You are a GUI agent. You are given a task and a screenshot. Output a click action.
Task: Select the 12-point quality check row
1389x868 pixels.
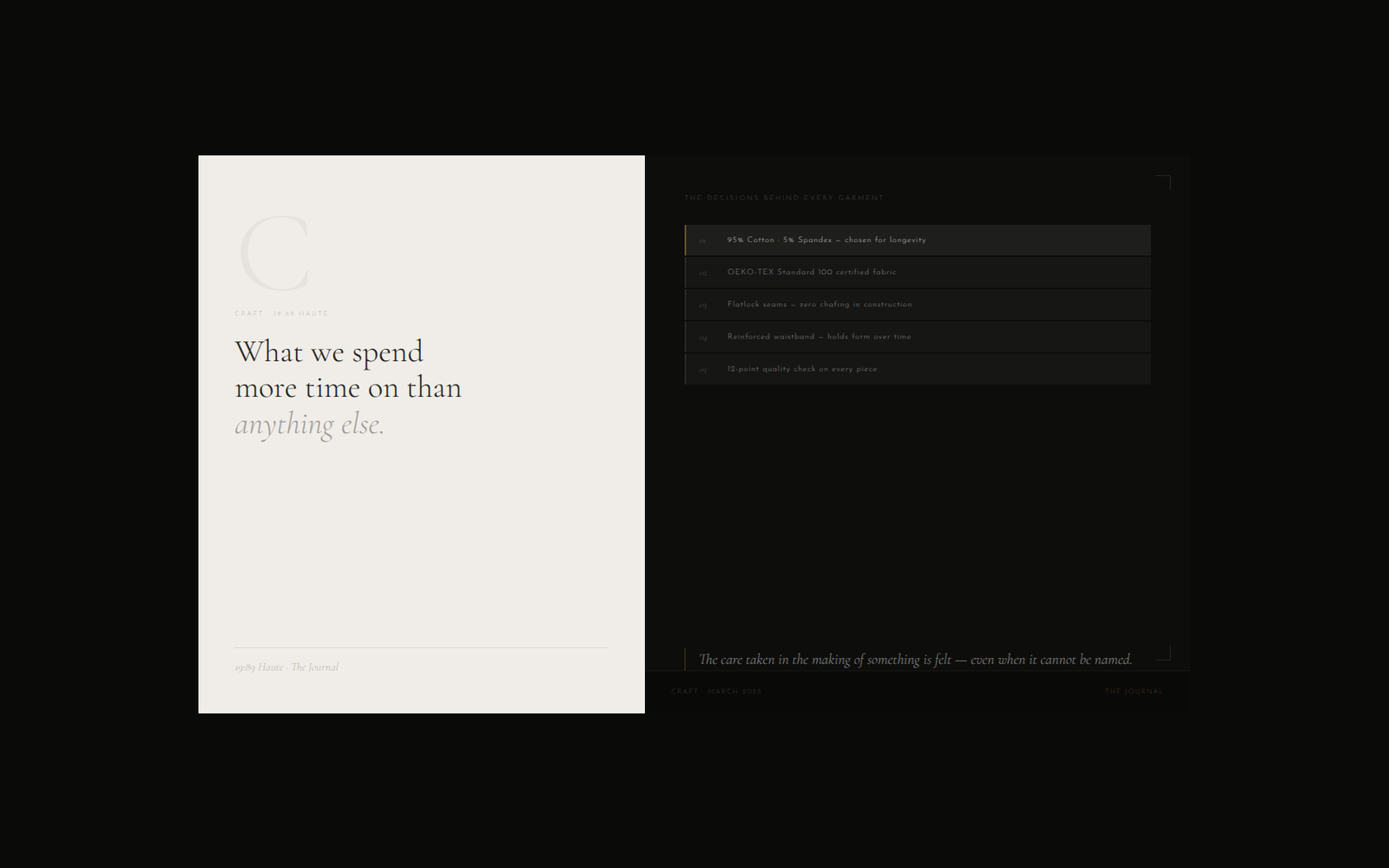[x=917, y=369]
